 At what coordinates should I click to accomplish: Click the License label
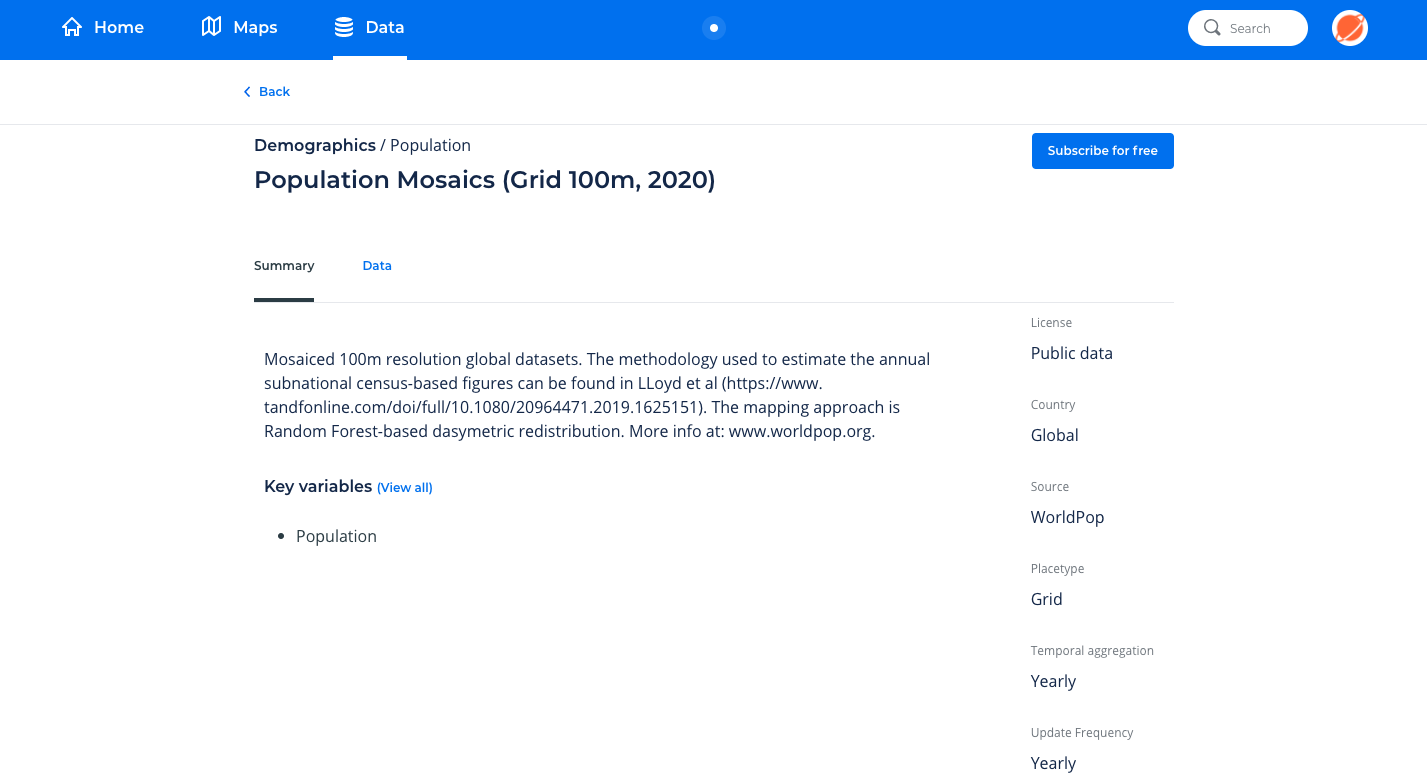[x=1051, y=323]
